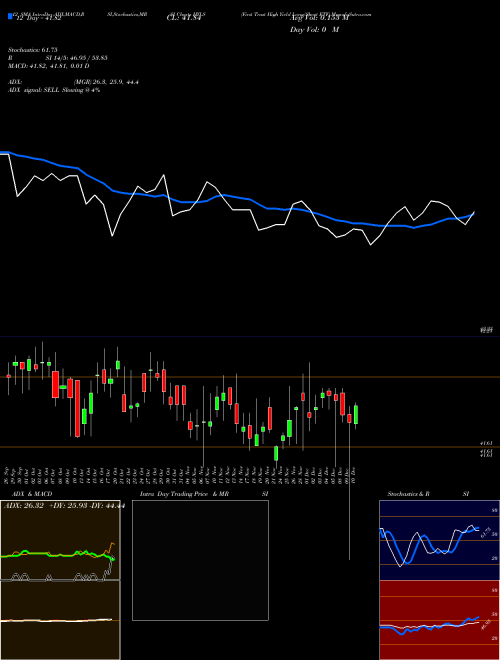Screen dimensions: 500x660
Task: Click the "12 Day = 41.82" label
Action: tap(39, 19)
